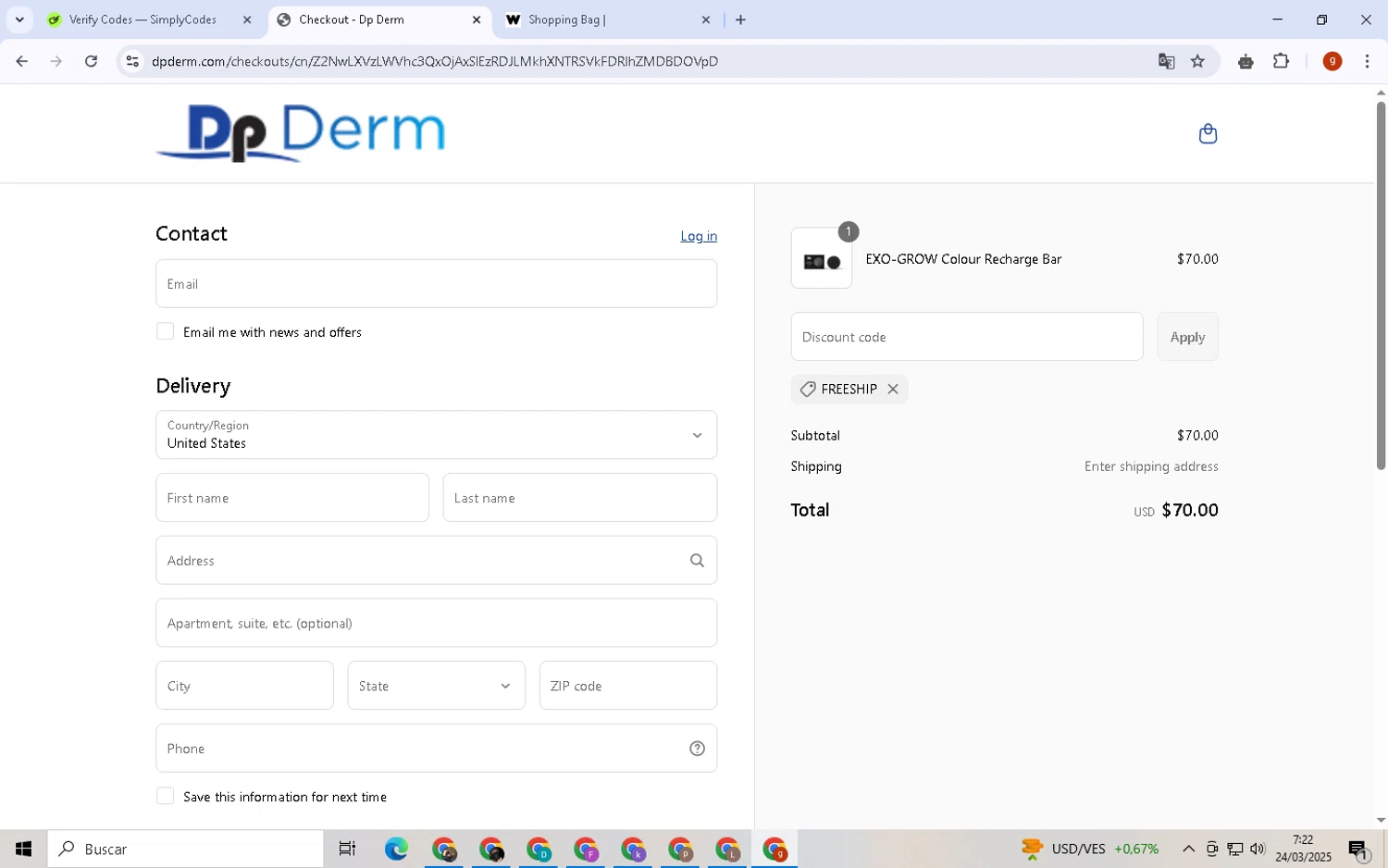The width and height of the screenshot is (1388, 868).
Task: Open Microsoft Edge from the taskbar
Action: point(396,849)
